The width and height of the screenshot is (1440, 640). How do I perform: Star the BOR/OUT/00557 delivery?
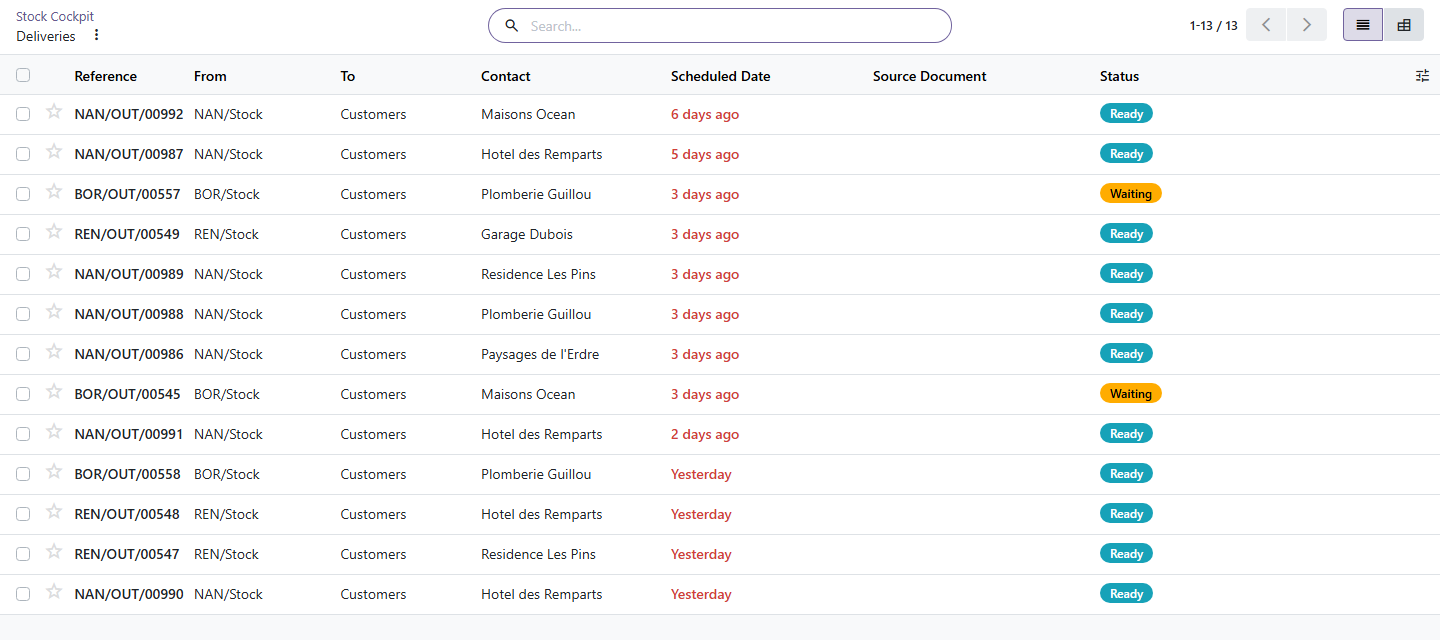click(x=54, y=192)
